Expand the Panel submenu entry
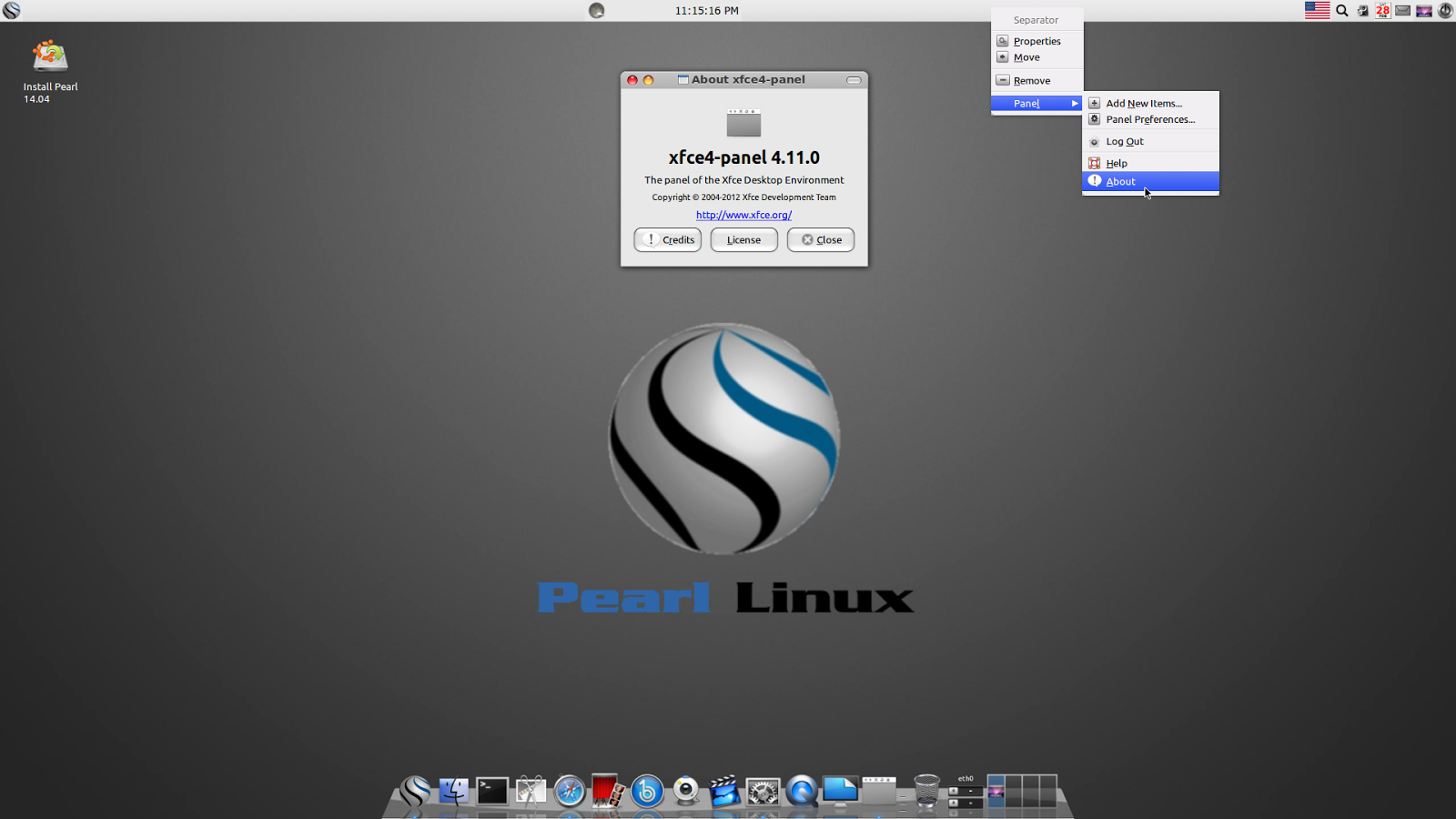 pyautogui.click(x=1036, y=104)
